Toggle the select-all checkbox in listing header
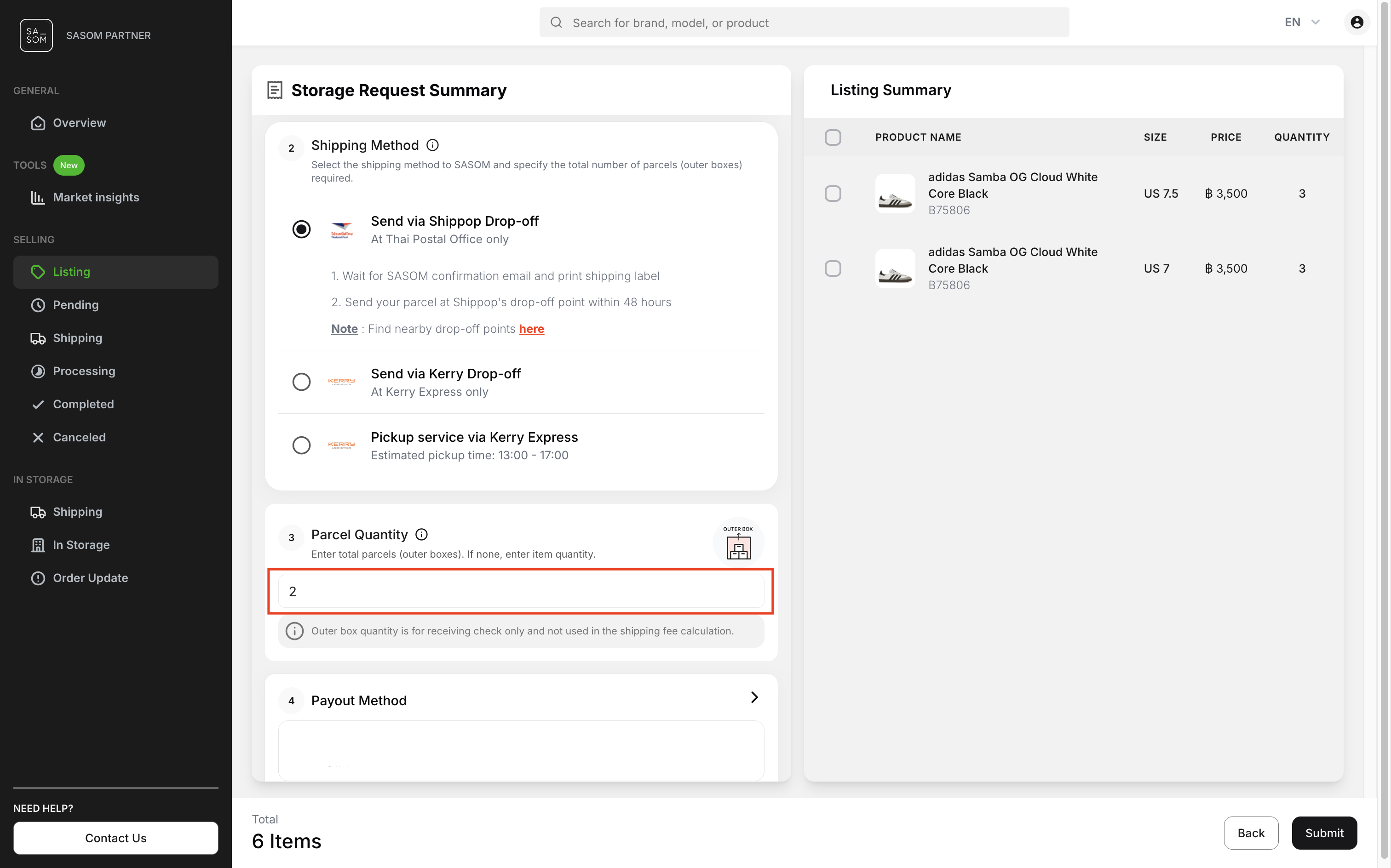The width and height of the screenshot is (1391, 868). coord(833,137)
